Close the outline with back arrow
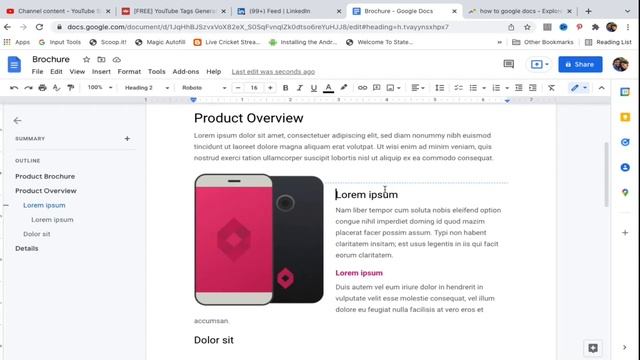 click(17, 120)
